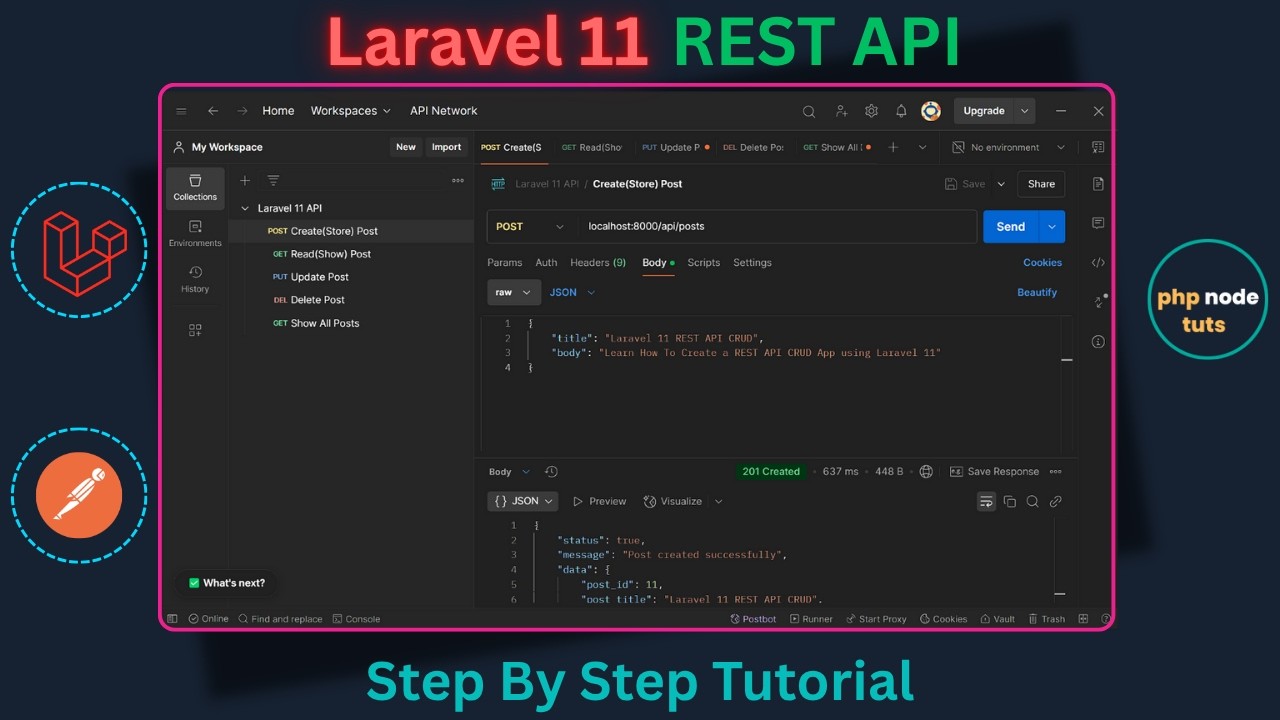Open the JSON body language dropdown

572,293
